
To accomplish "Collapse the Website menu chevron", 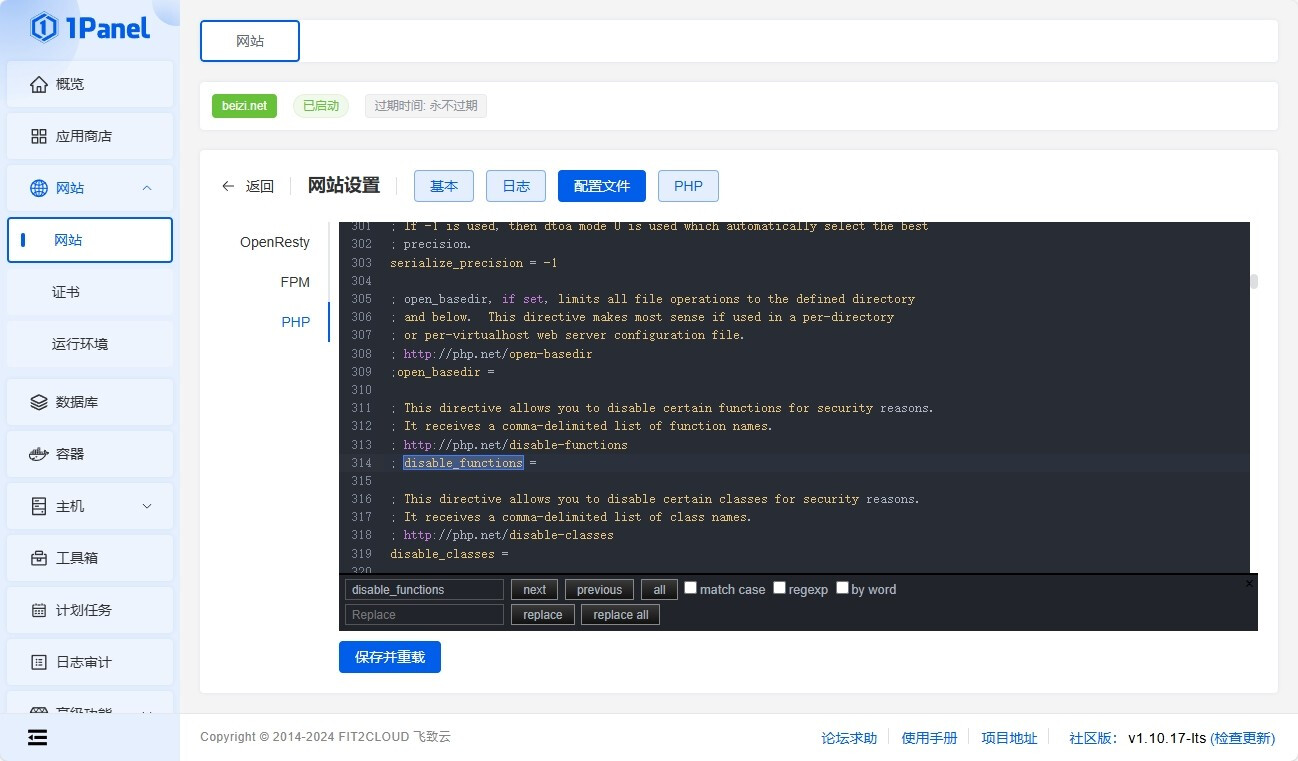I will click(147, 188).
